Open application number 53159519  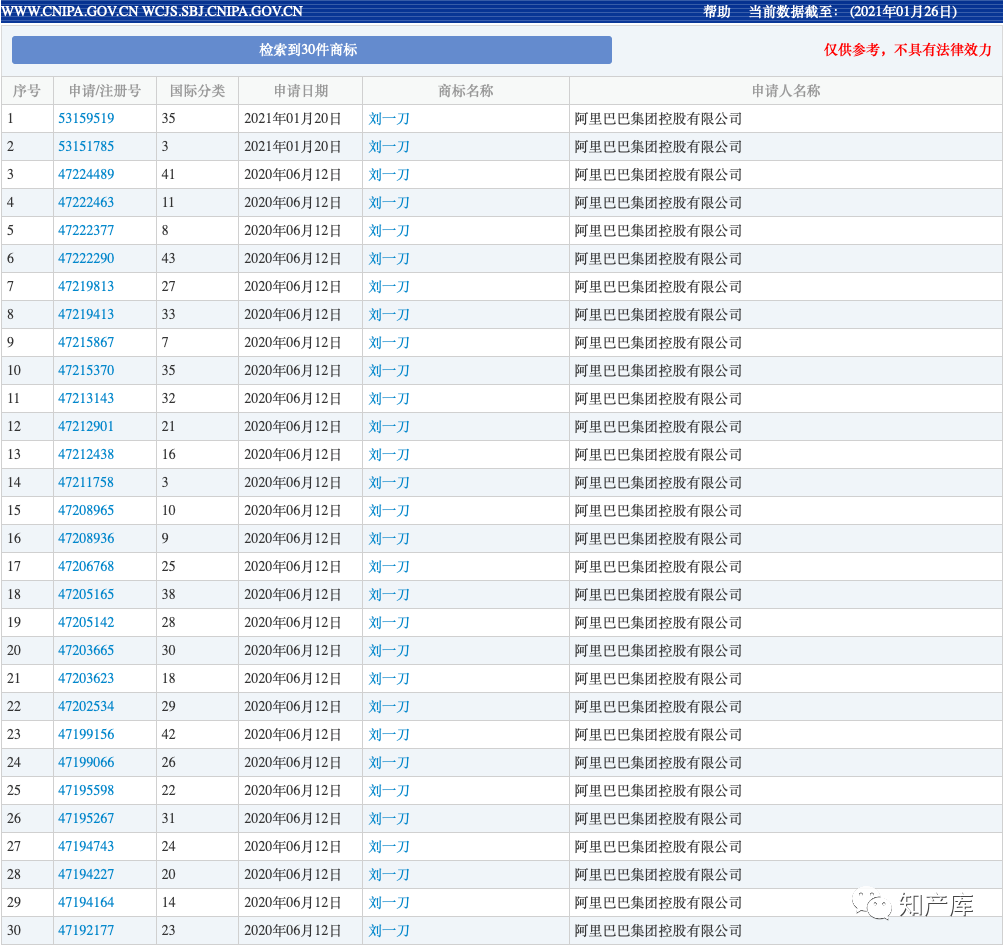pos(86,118)
